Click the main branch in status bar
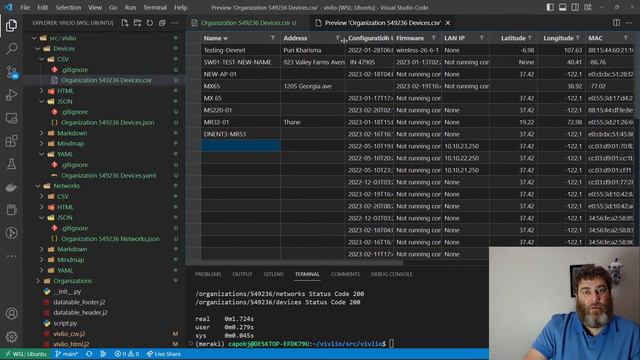 coord(67,354)
